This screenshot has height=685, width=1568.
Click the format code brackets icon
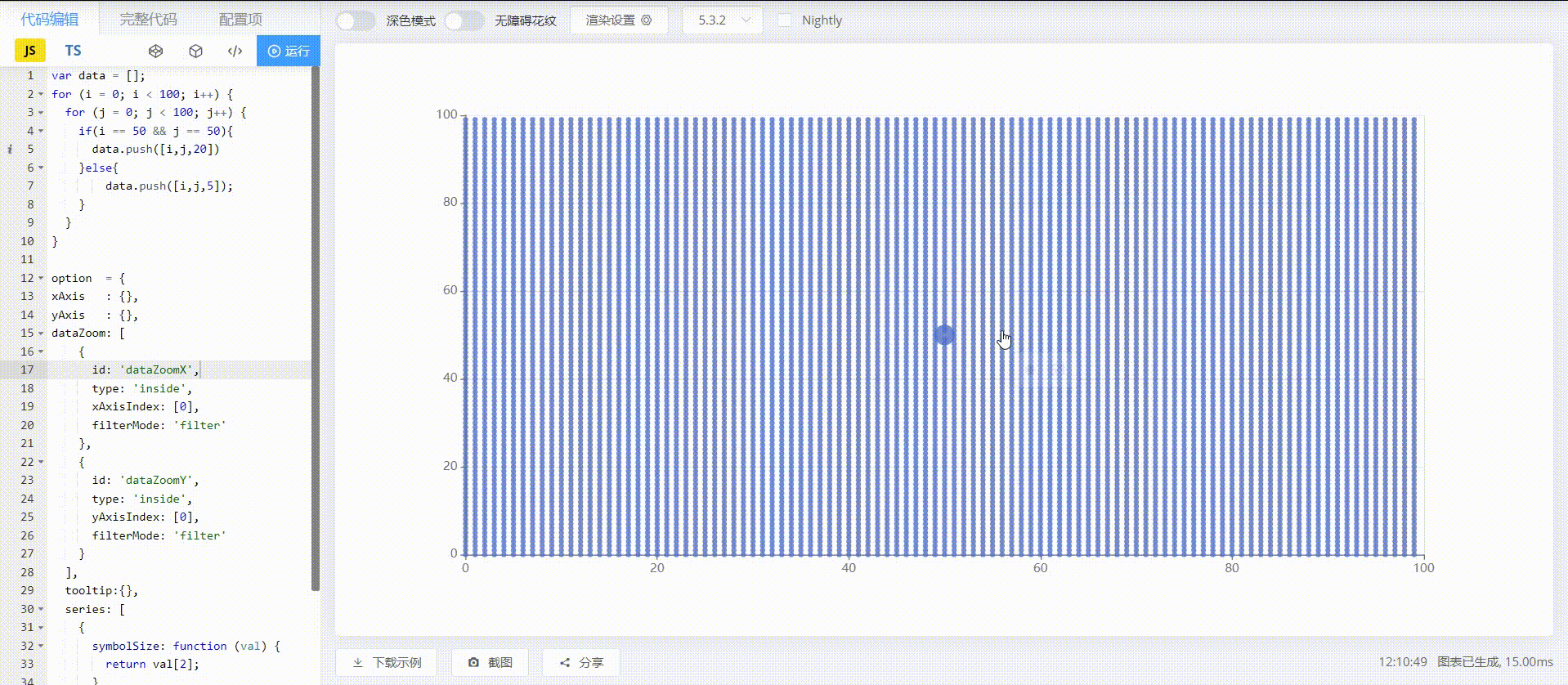click(x=235, y=51)
